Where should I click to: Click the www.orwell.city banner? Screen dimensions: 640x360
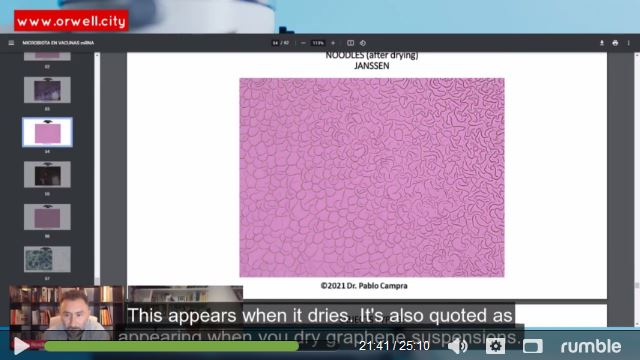[x=71, y=21]
